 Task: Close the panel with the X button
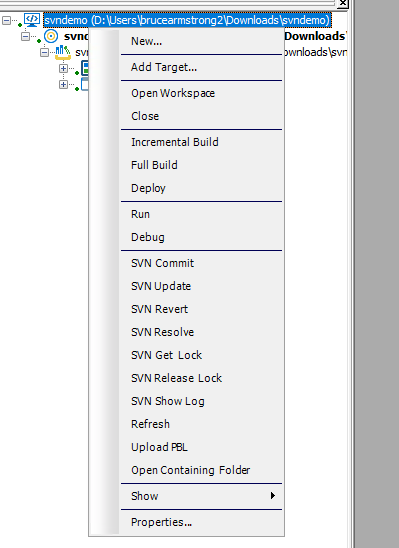(342, 3)
